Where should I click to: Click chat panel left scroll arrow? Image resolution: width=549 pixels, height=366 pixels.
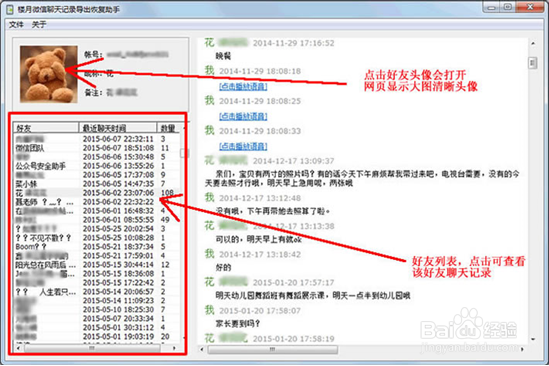[x=202, y=349]
